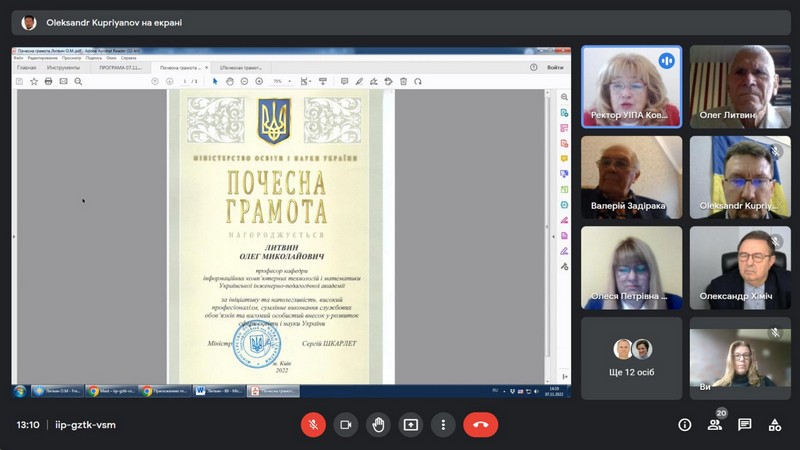Image resolution: width=800 pixels, height=450 pixels.
Task: Print the PDF with printer icon
Action: (48, 81)
